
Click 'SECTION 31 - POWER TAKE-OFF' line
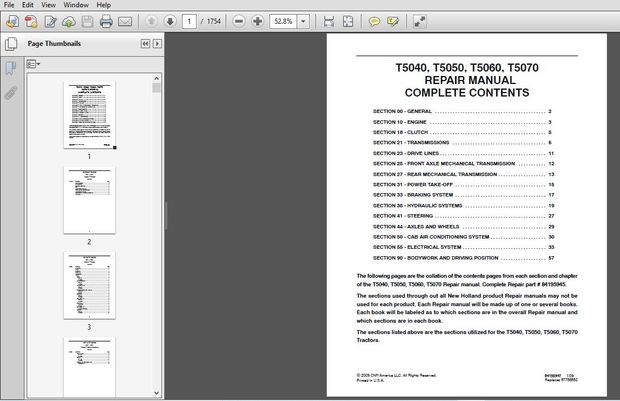click(463, 185)
